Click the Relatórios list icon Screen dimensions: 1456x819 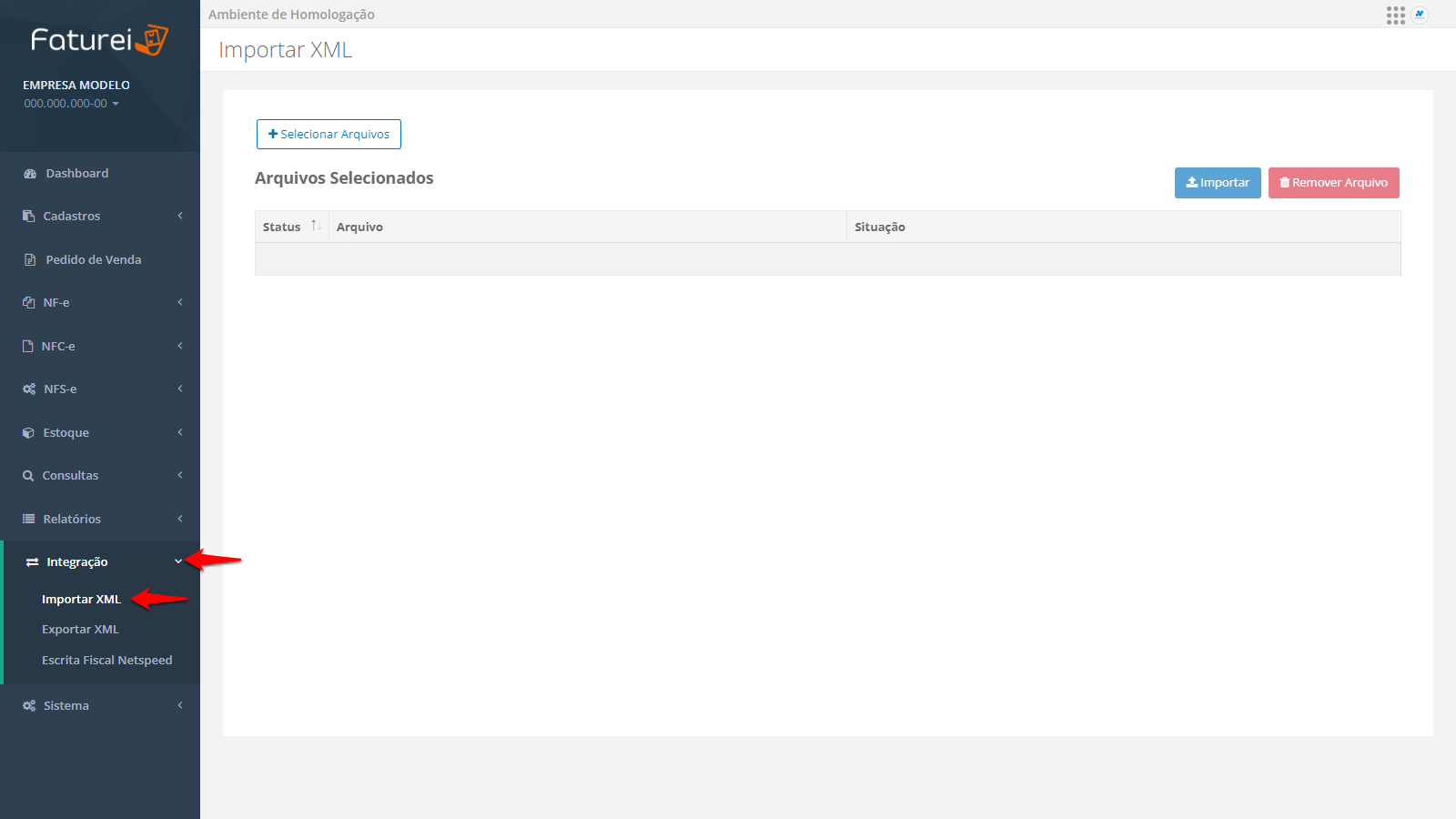pos(28,519)
